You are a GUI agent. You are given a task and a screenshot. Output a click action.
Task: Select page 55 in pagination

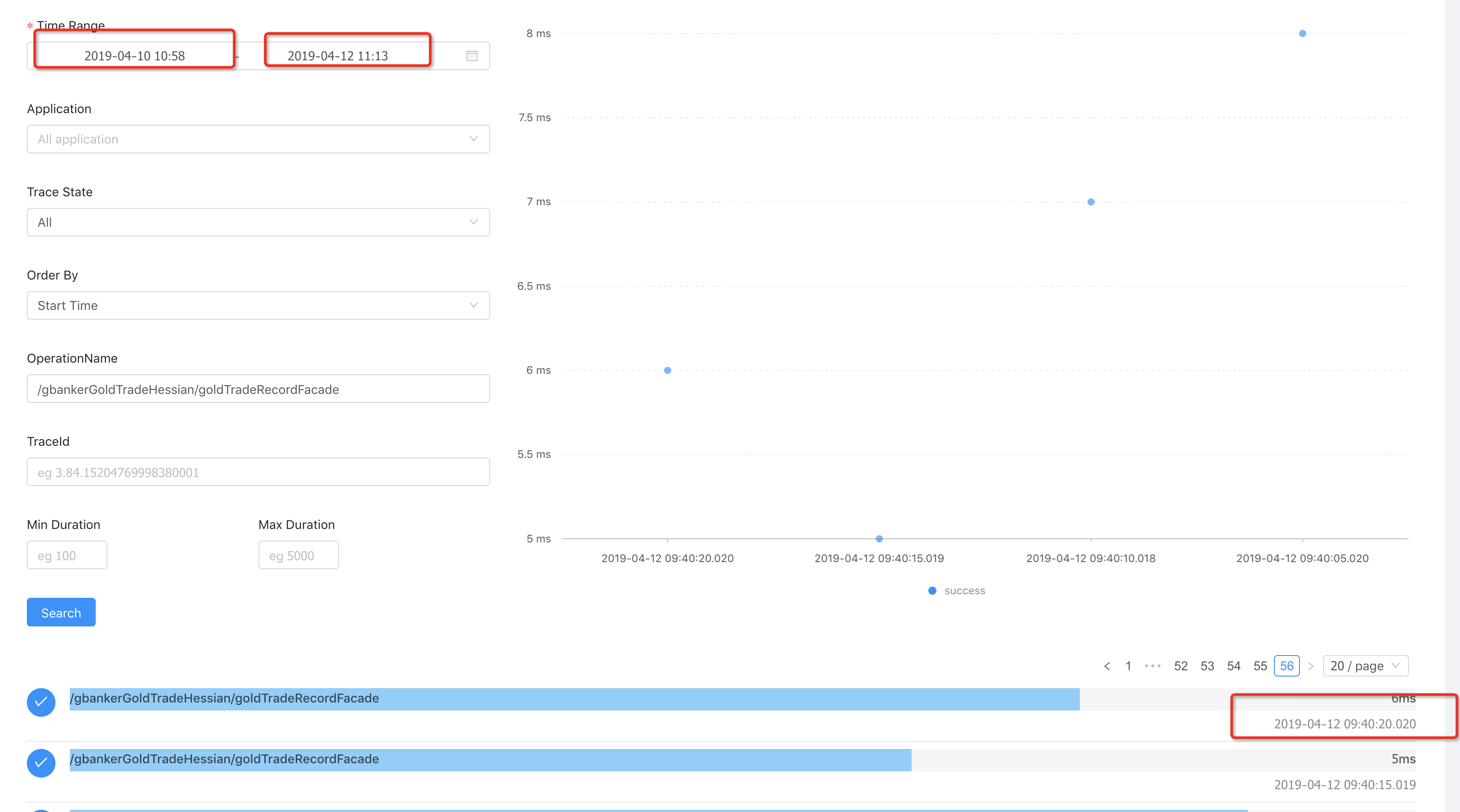click(x=1260, y=666)
